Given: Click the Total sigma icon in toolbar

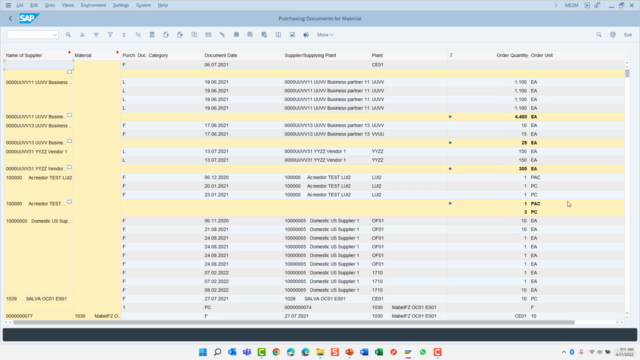Looking at the screenshot, I should click(x=124, y=35).
